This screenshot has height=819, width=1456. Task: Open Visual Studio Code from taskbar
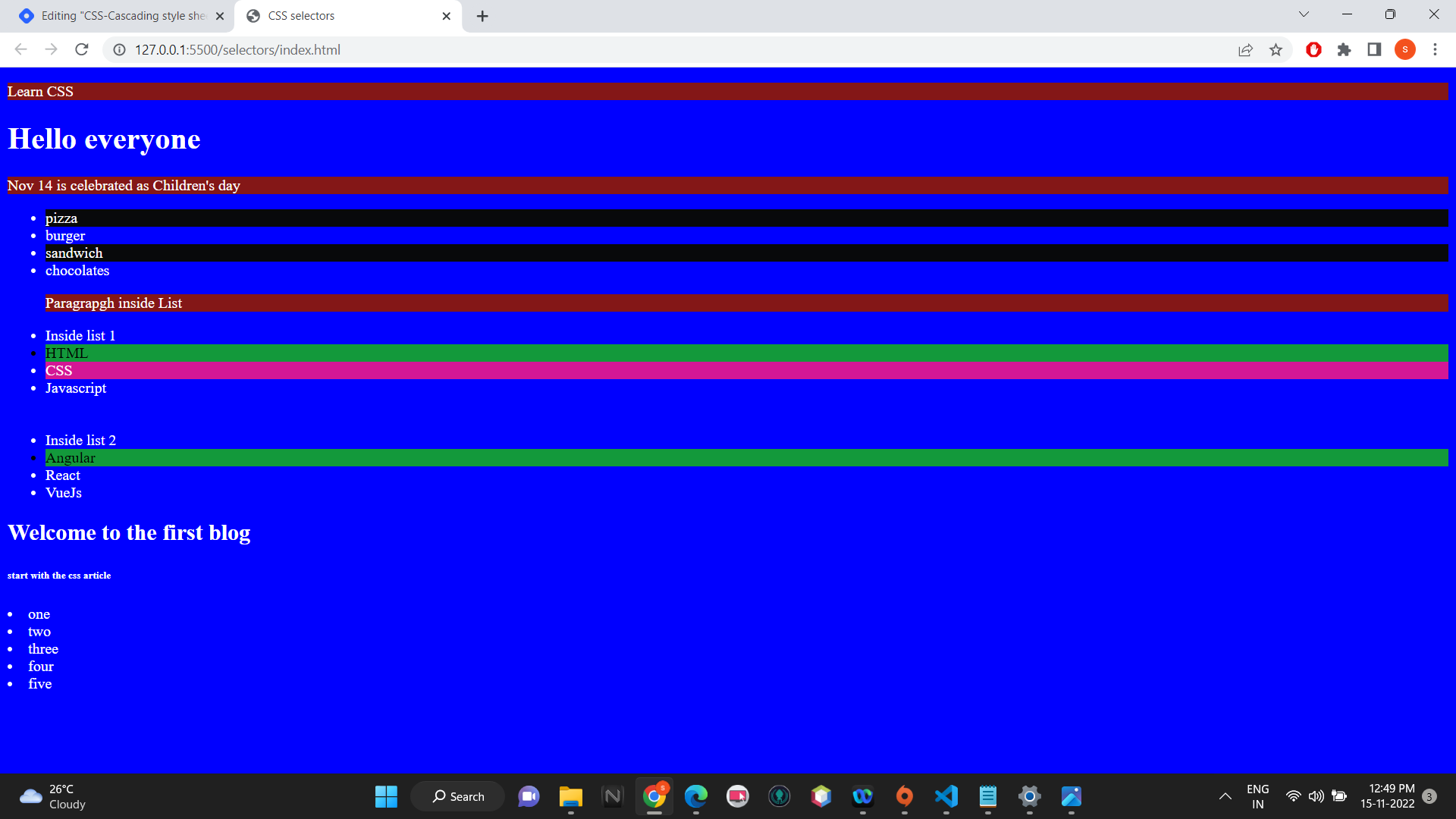946,796
